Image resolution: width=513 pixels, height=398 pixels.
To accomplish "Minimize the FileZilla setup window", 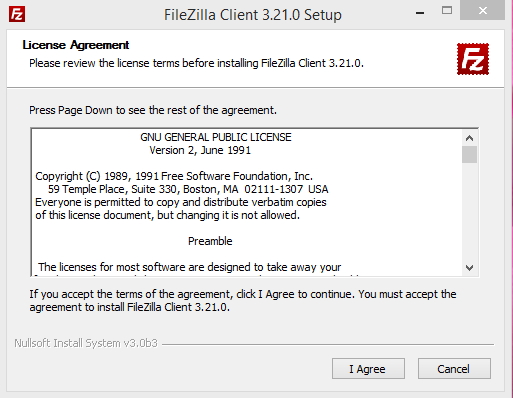I will tap(420, 12).
